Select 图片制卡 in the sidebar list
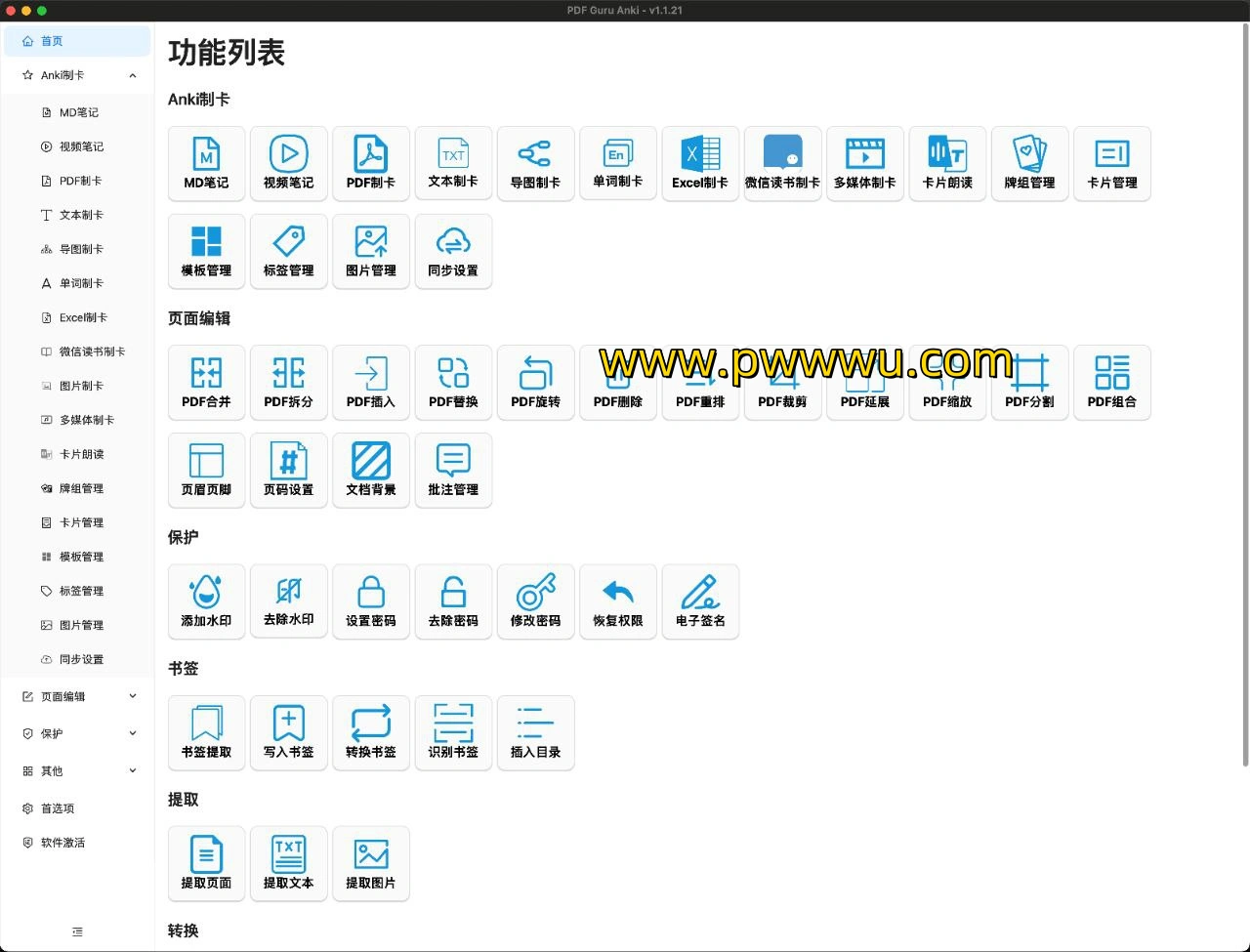 pos(78,386)
